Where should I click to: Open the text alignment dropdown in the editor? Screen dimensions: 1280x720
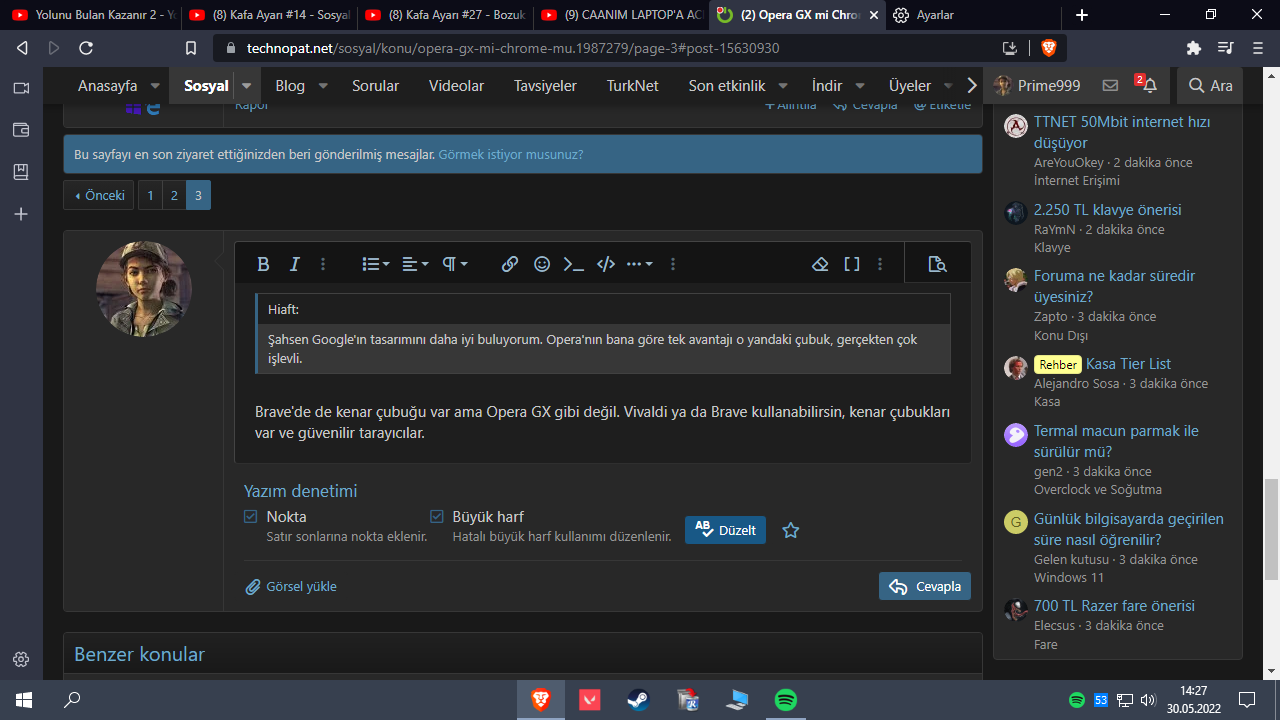pos(415,264)
